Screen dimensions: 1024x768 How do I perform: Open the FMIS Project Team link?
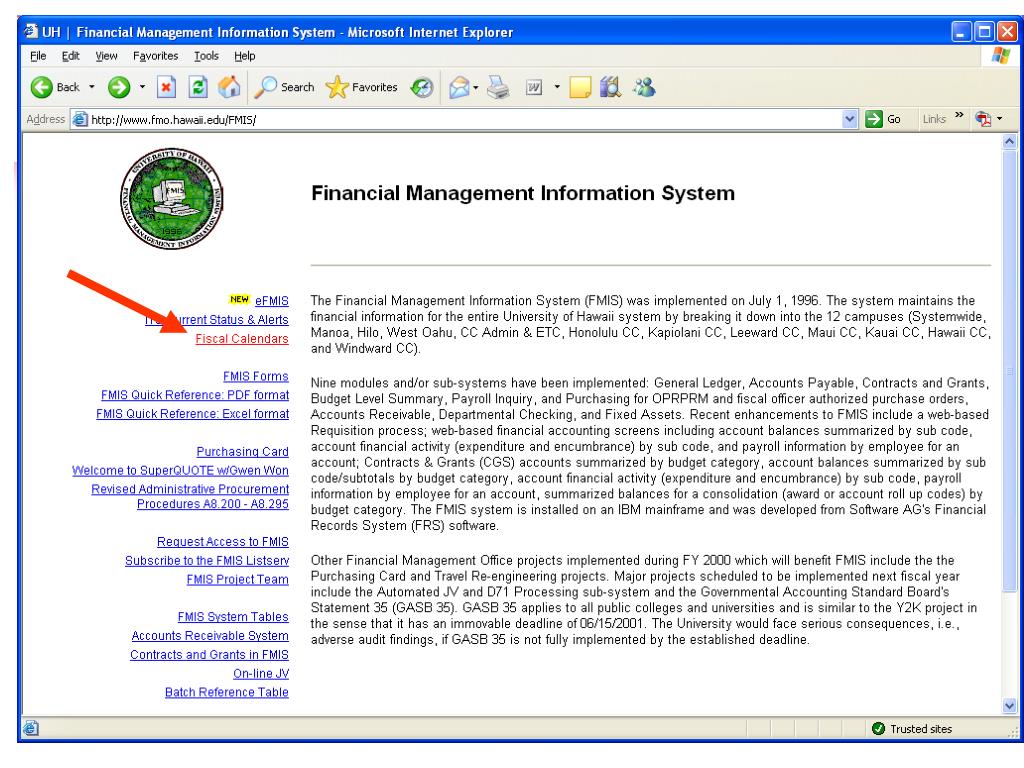[238, 580]
